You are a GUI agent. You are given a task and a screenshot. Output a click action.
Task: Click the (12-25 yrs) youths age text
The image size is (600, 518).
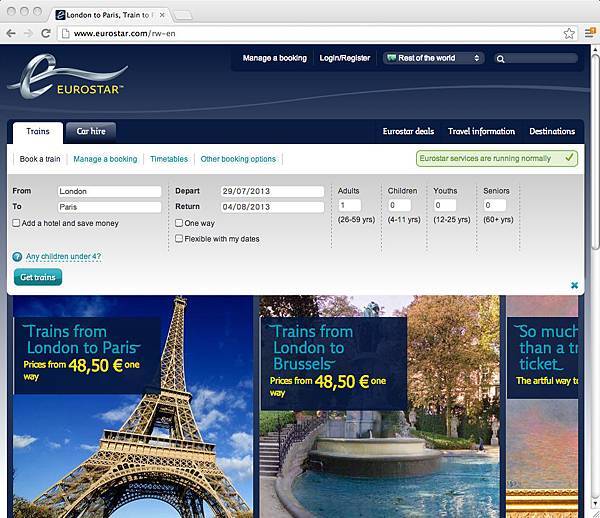pyautogui.click(x=452, y=220)
